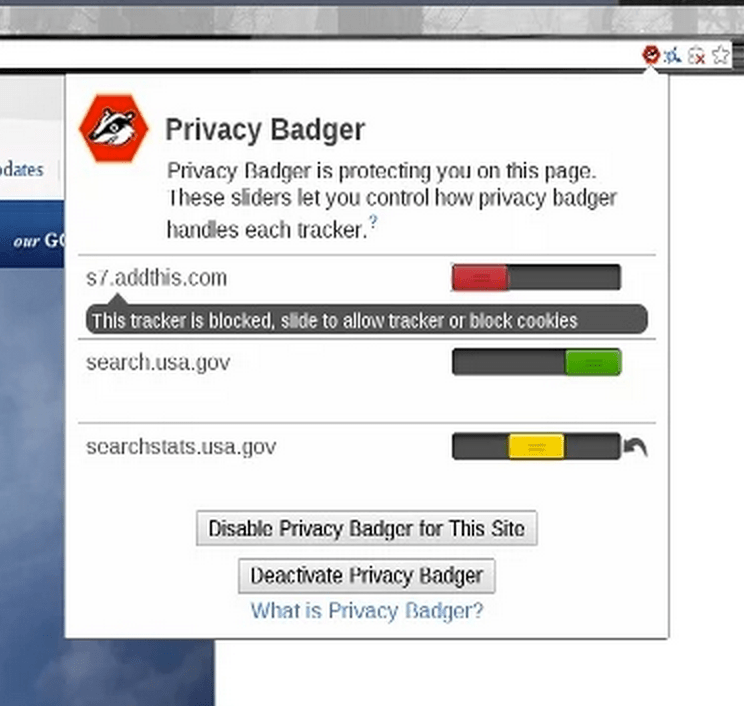Image resolution: width=744 pixels, height=706 pixels.
Task: Set searchstats.usa.gov slider to blocked position
Action: click(x=478, y=446)
